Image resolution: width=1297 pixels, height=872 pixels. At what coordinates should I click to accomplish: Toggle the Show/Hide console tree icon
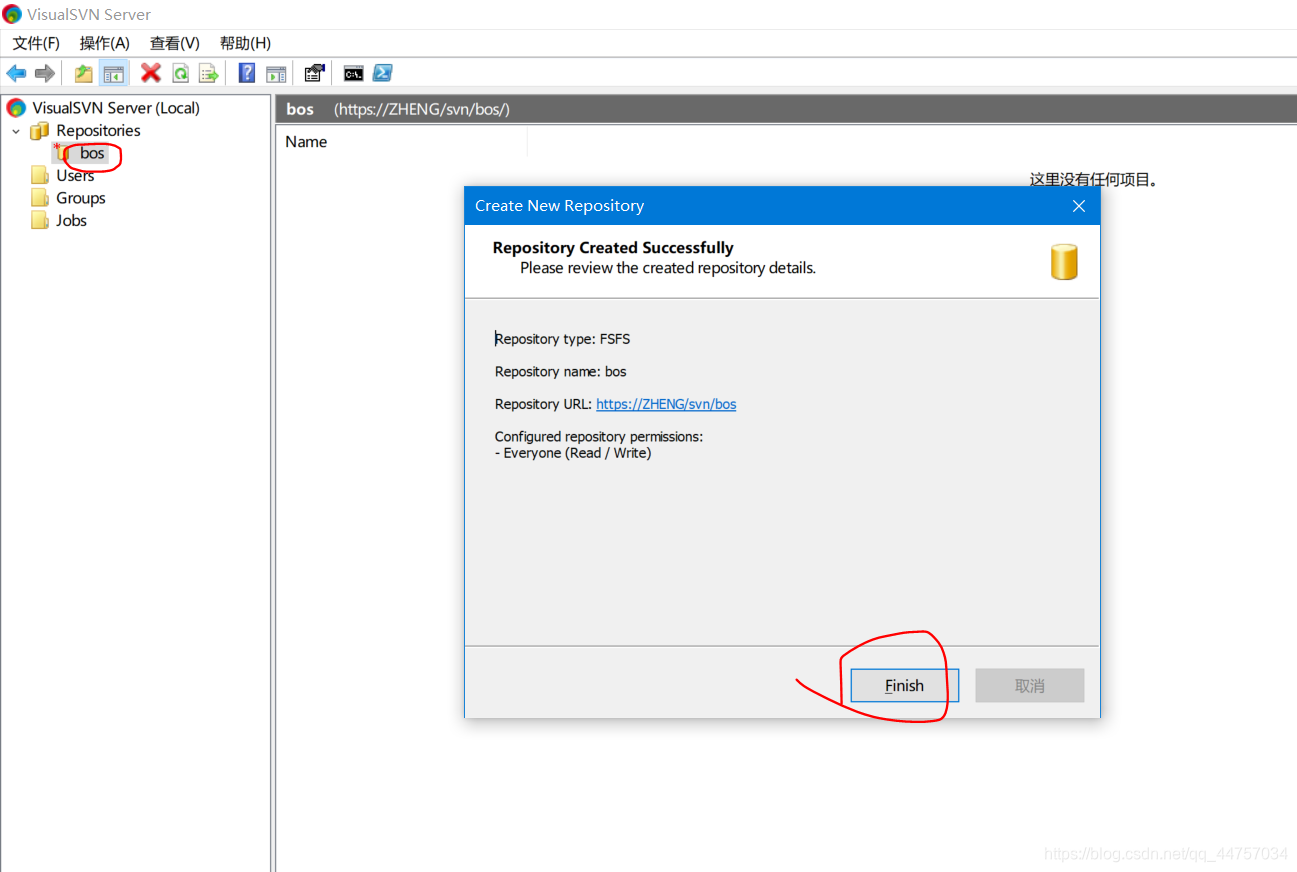coord(114,73)
